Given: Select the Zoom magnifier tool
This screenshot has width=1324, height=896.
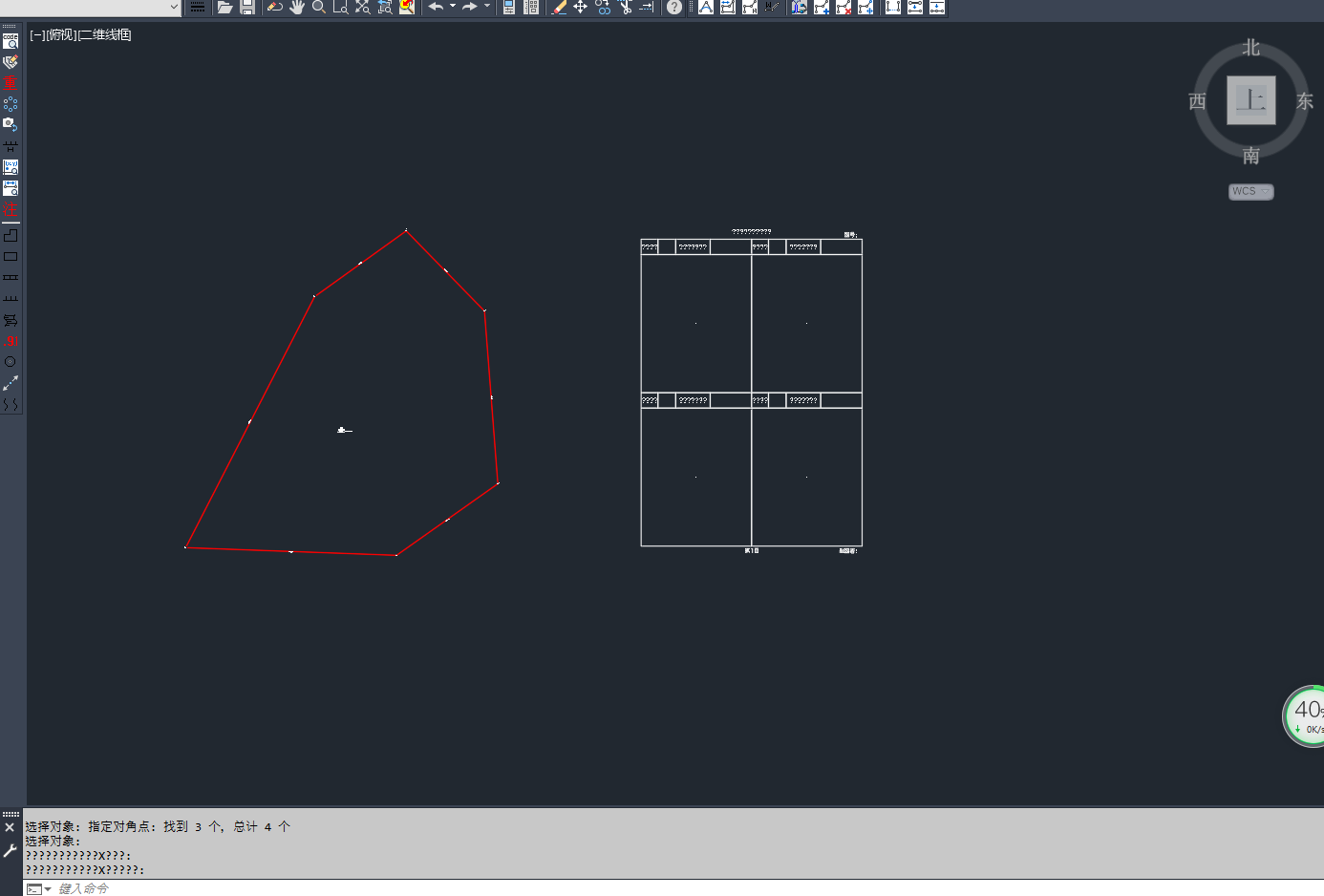Looking at the screenshot, I should [318, 7].
